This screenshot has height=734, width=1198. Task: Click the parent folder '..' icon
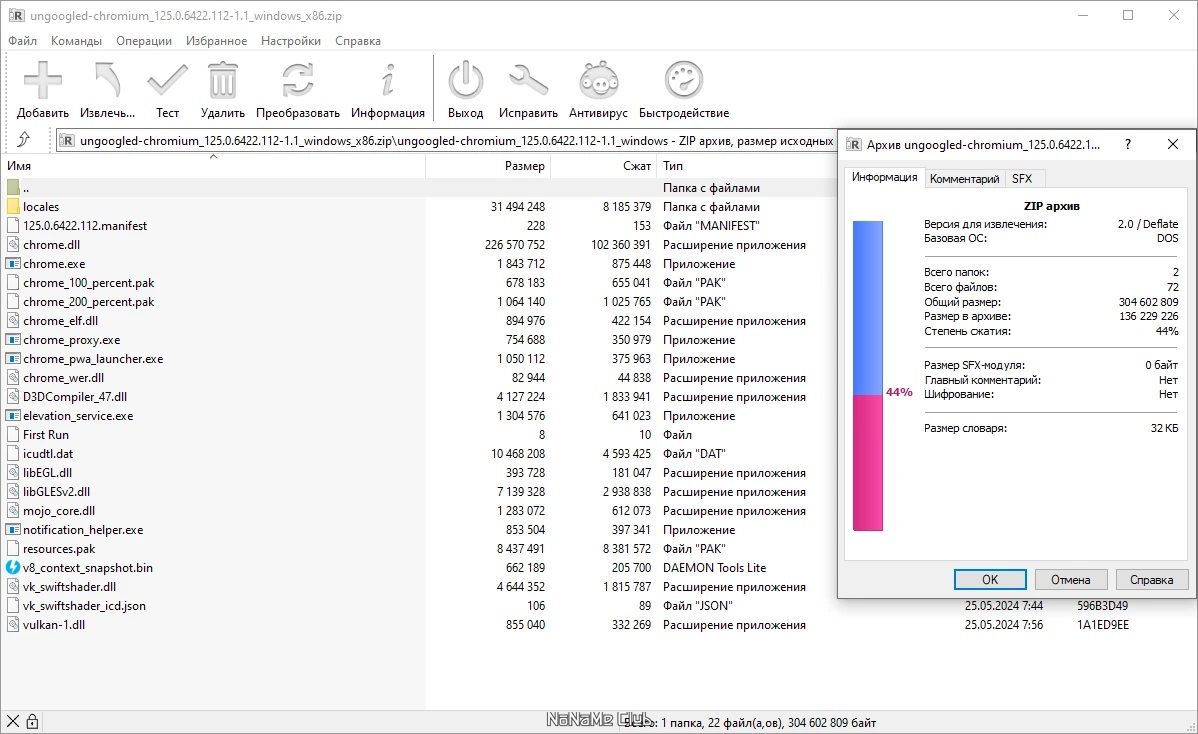click(x=13, y=187)
